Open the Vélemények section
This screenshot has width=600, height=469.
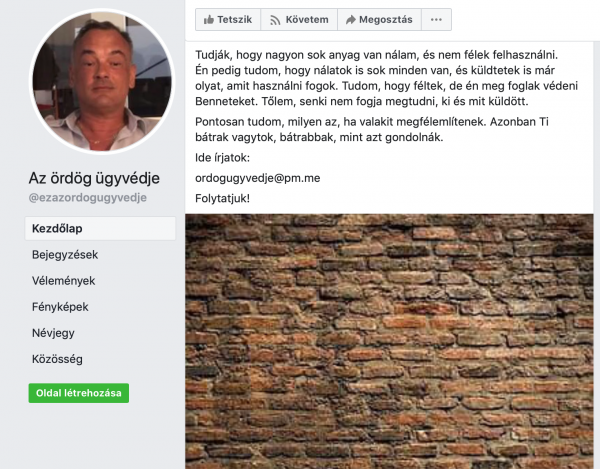pos(64,281)
